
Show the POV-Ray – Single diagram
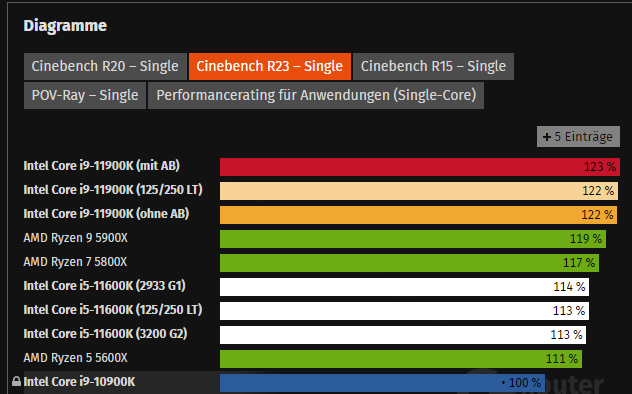85,95
